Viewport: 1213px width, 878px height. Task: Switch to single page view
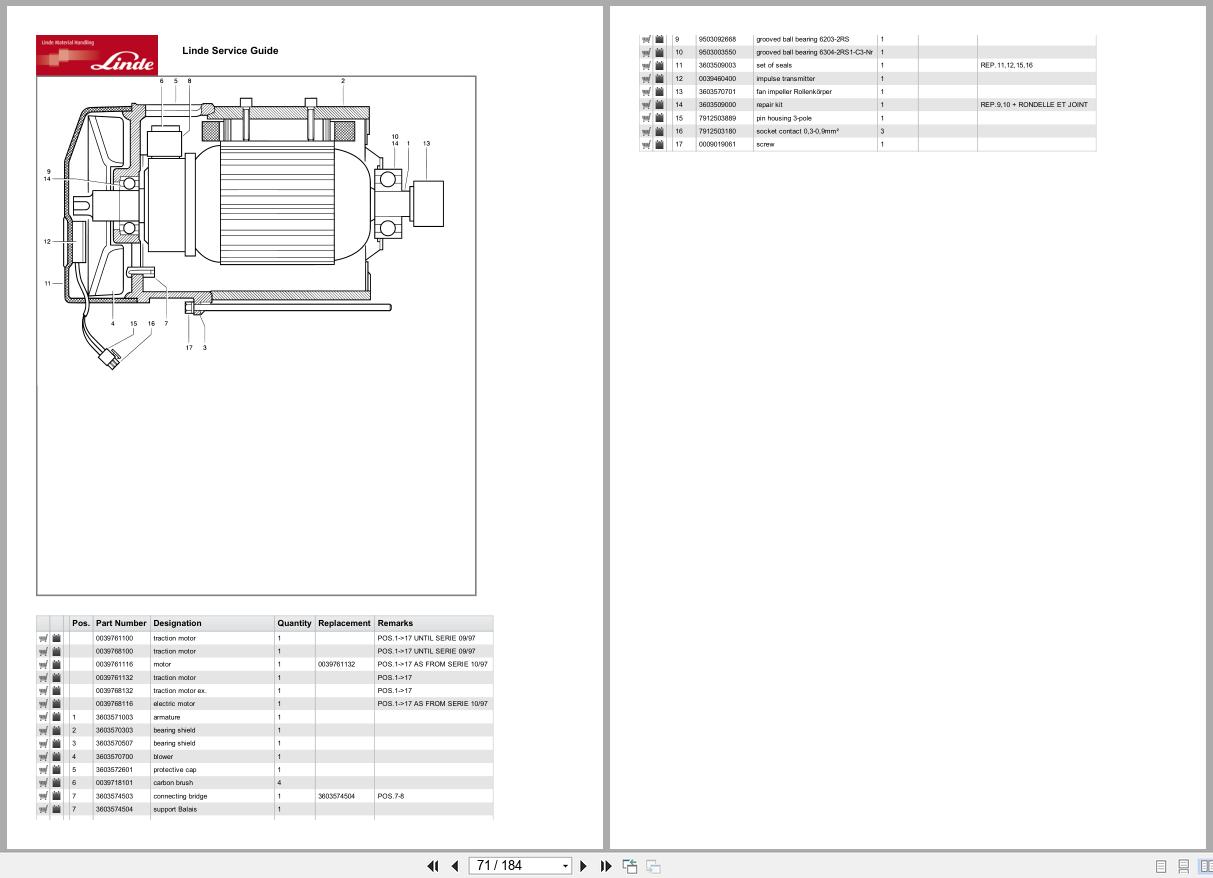coord(1161,866)
